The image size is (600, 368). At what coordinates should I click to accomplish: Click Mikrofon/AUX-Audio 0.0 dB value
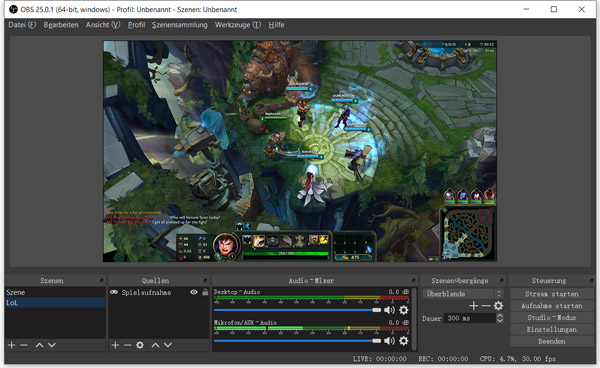pos(399,322)
